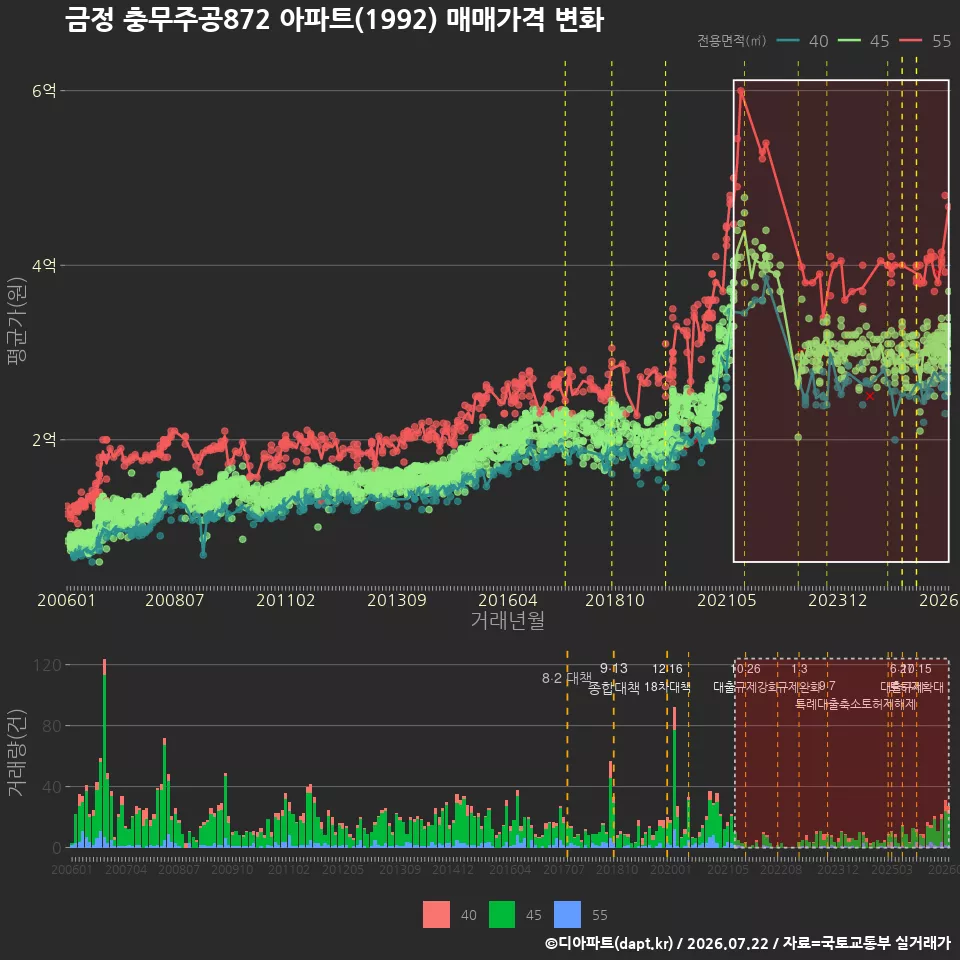960x960 pixels.
Task: Click the '10.26' policy date annotation
Action: [746, 669]
